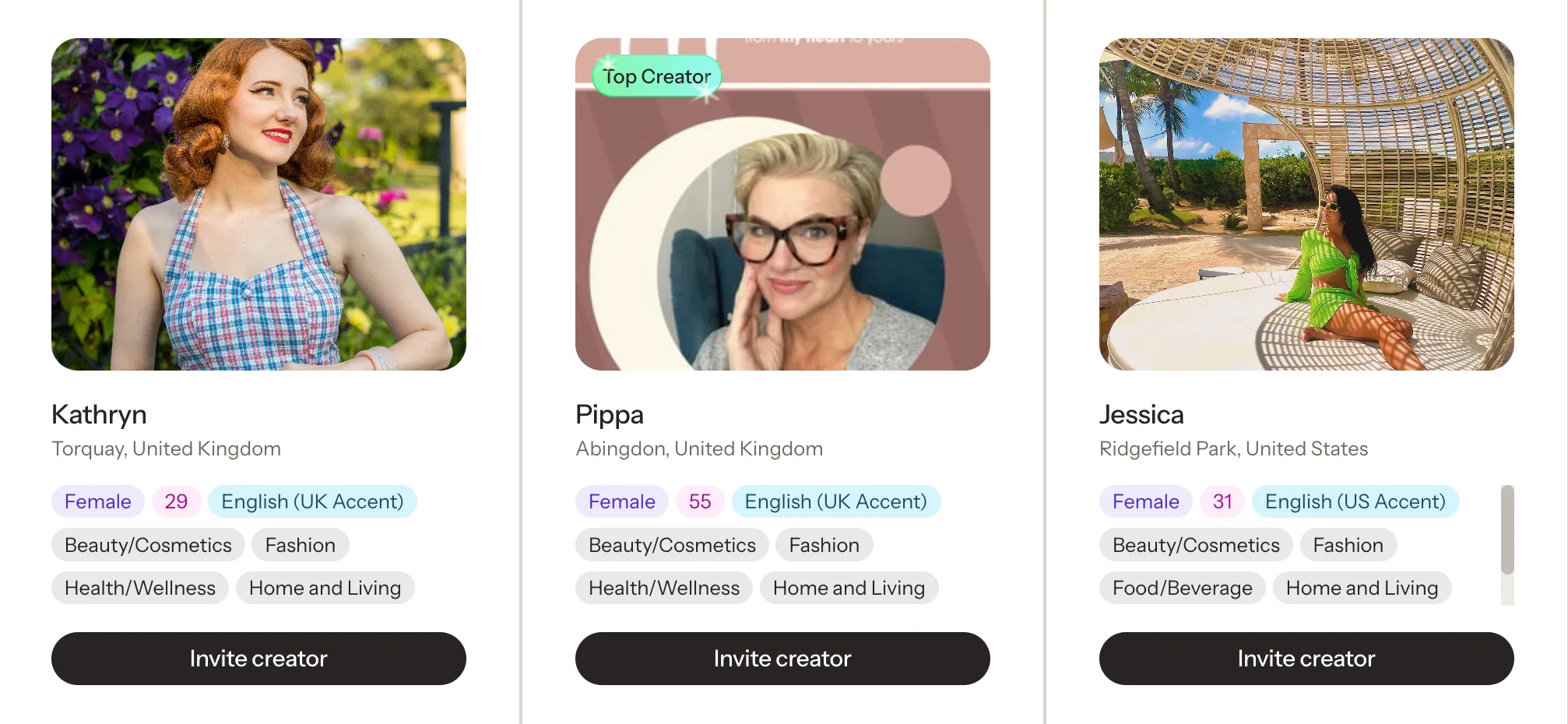Click Jessica's Fashion tag
Image resolution: width=1568 pixels, height=724 pixels.
click(x=1348, y=545)
